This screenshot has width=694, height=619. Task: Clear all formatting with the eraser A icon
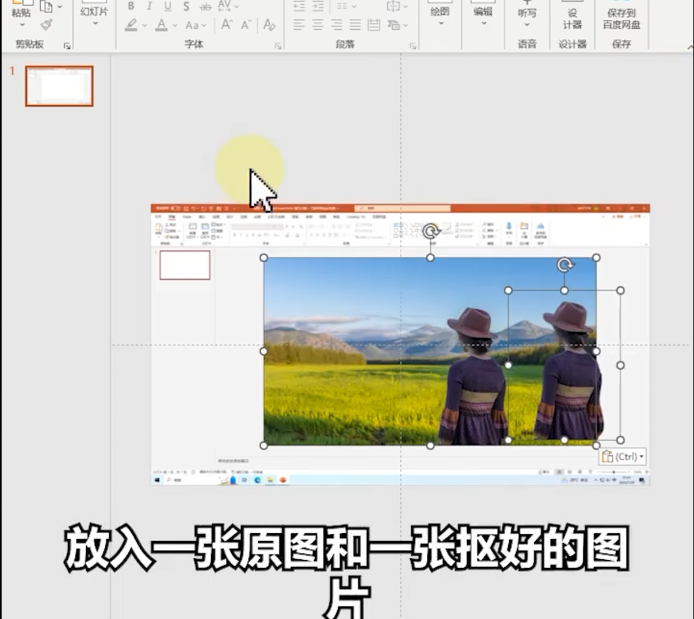(x=269, y=25)
